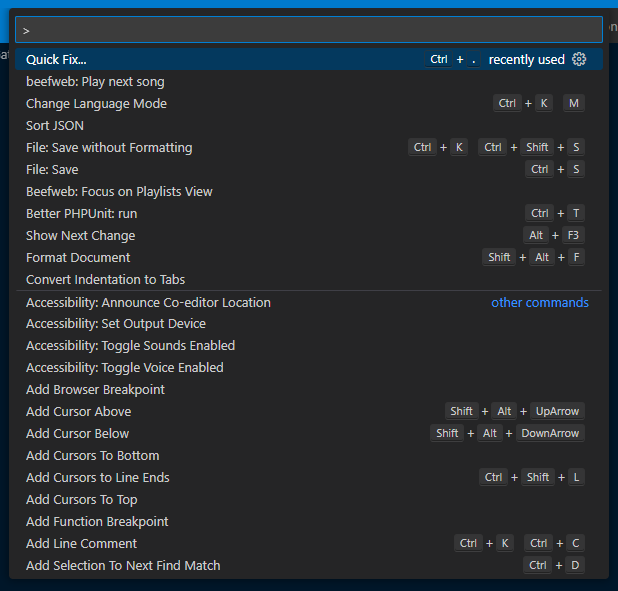Choose the Format Document command
The image size is (618, 591).
78,258
